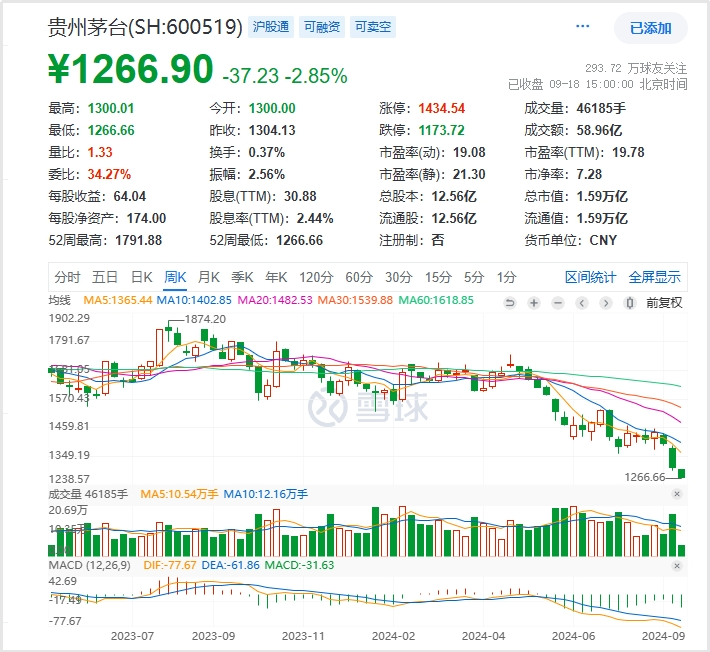Viewport: 710px width, 652px height.
Task: Click the MA10:1402.85 legend label
Action: pos(194,300)
